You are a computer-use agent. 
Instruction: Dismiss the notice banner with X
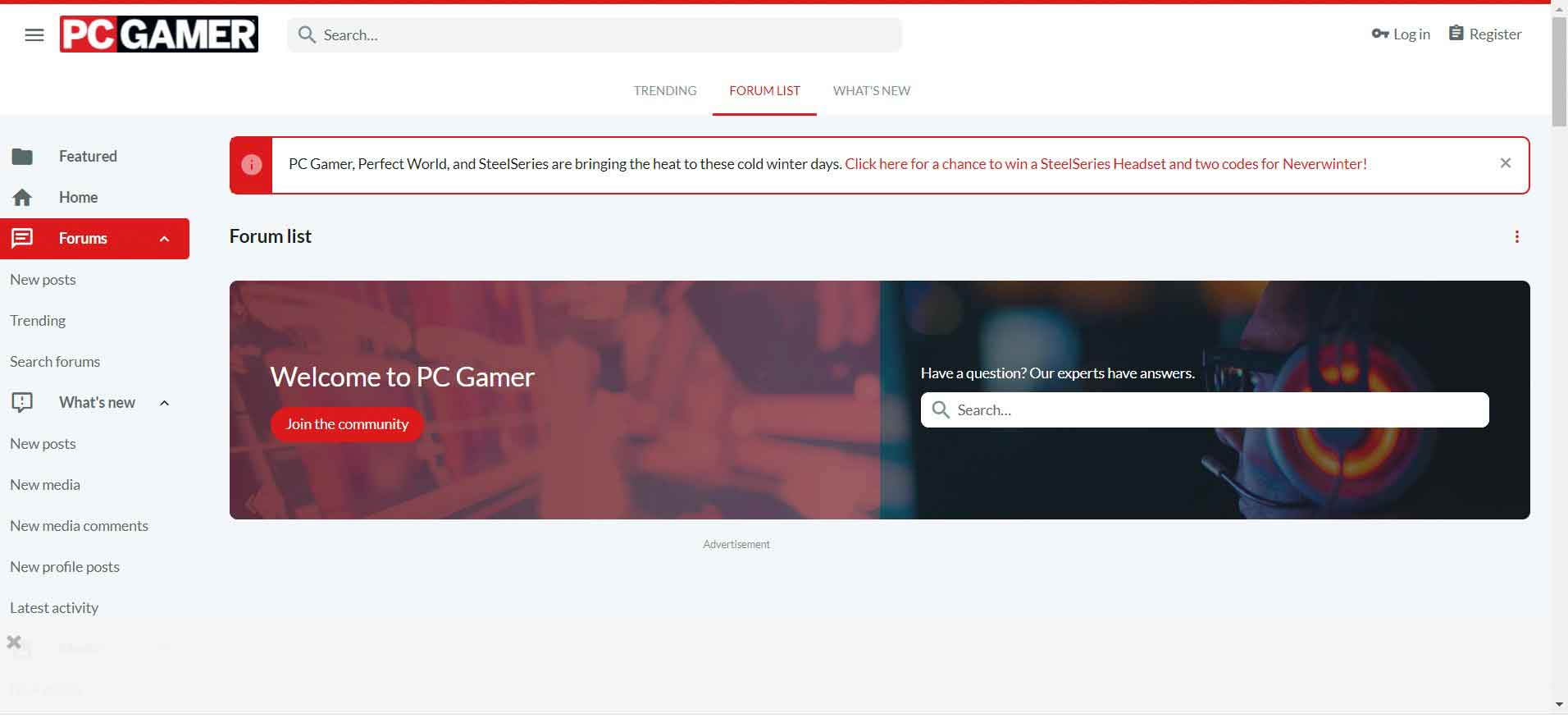point(1506,163)
